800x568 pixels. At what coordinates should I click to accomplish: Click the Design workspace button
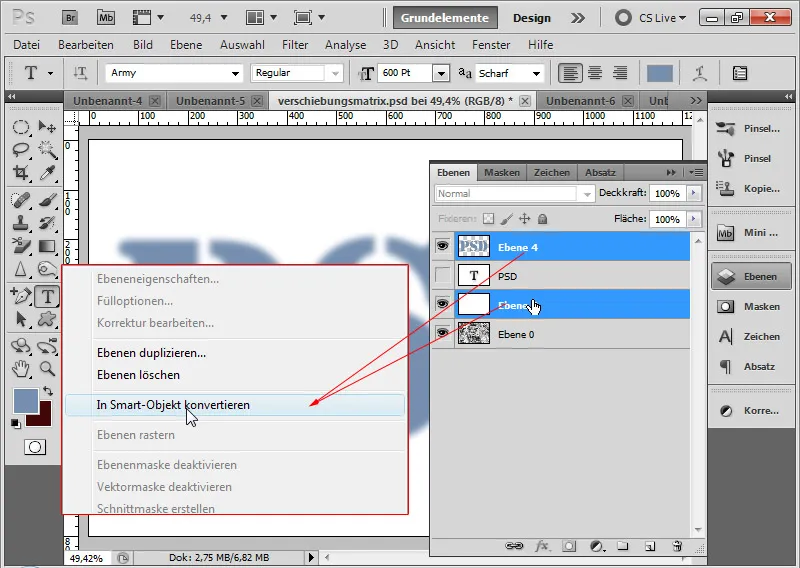(532, 18)
